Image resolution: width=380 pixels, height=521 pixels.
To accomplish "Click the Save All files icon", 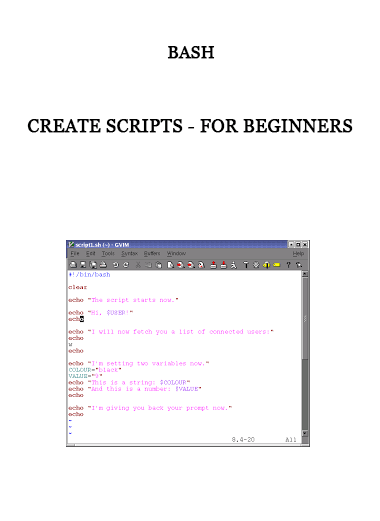I will pyautogui.click(x=93, y=265).
